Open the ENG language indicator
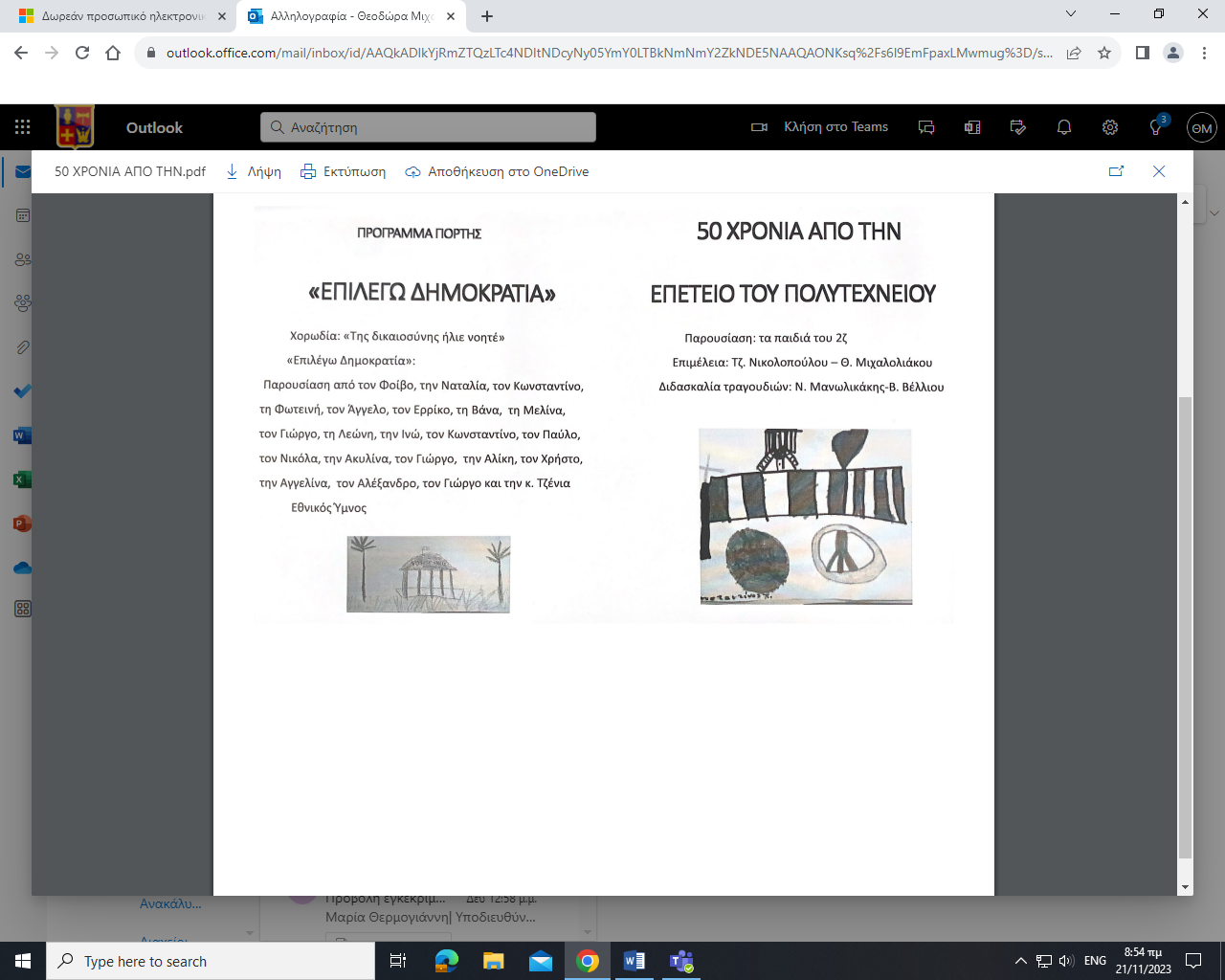1225x980 pixels. coord(1095,961)
